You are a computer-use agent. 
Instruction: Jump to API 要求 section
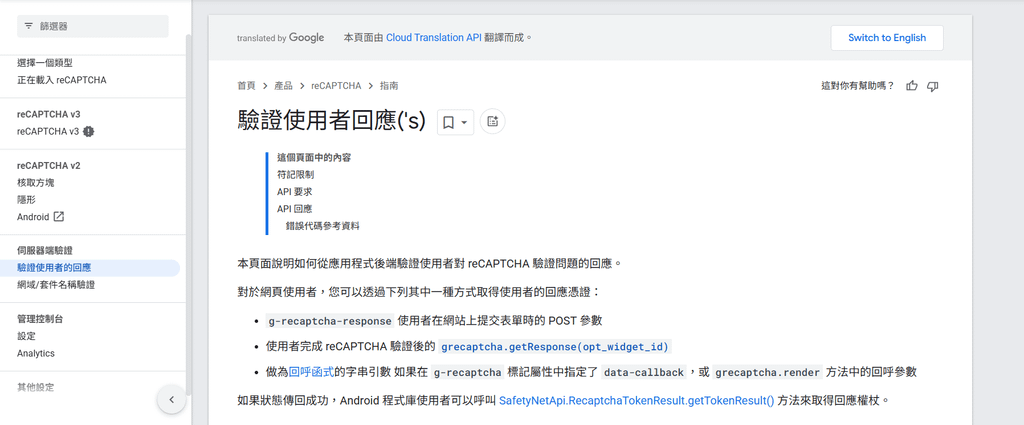tap(295, 192)
